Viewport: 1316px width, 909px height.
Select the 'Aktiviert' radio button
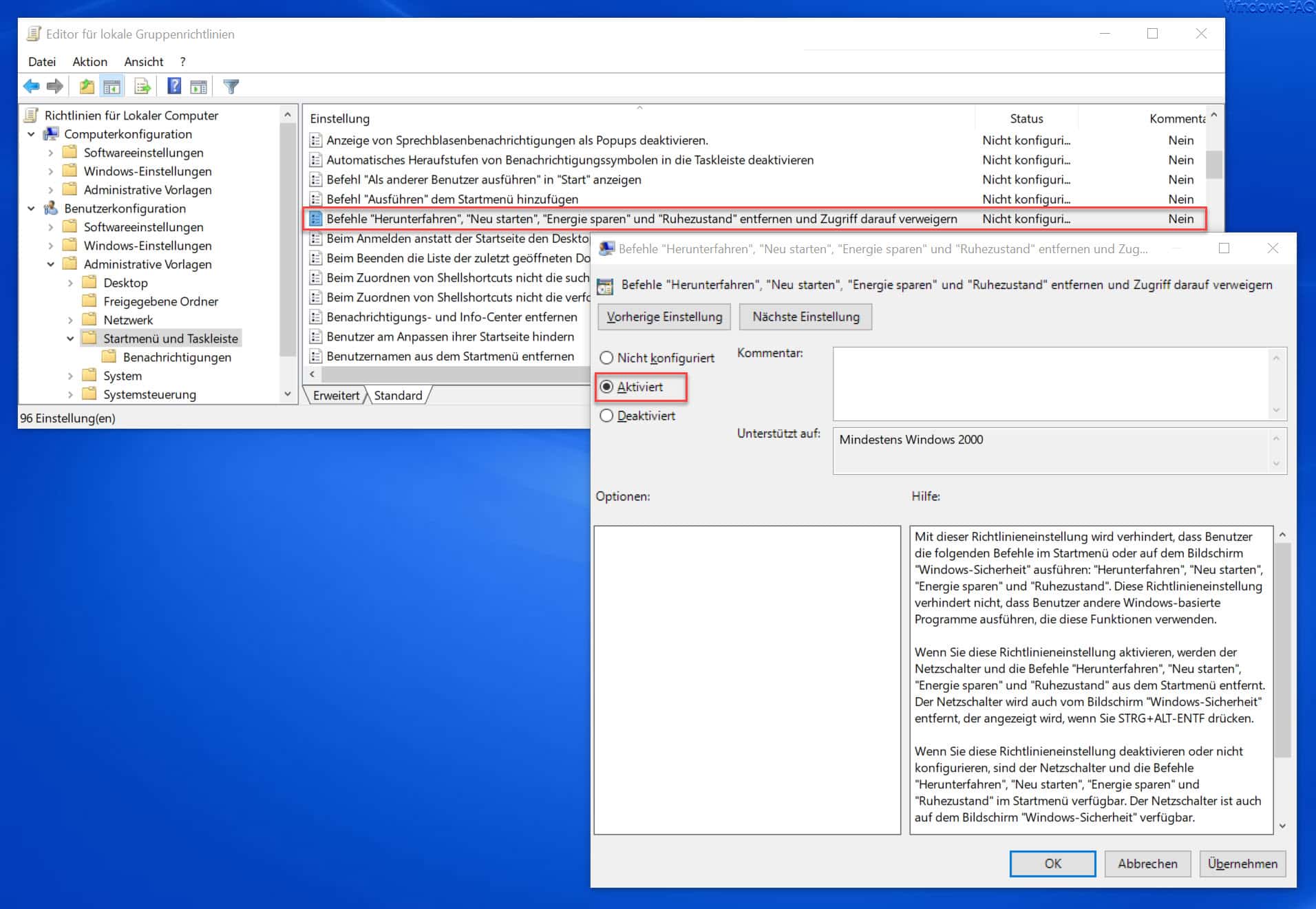(606, 387)
